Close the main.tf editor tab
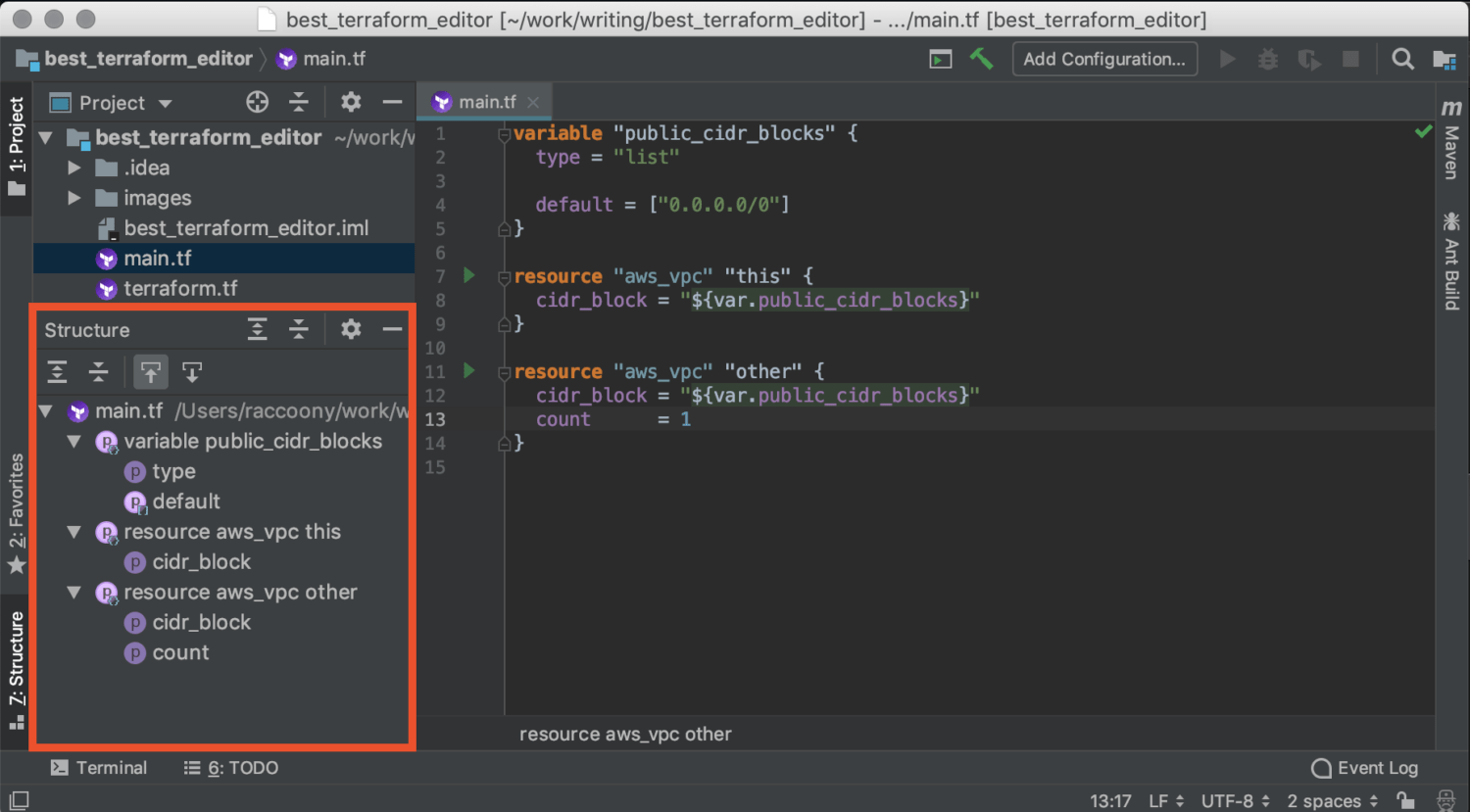This screenshot has width=1470, height=812. point(533,102)
